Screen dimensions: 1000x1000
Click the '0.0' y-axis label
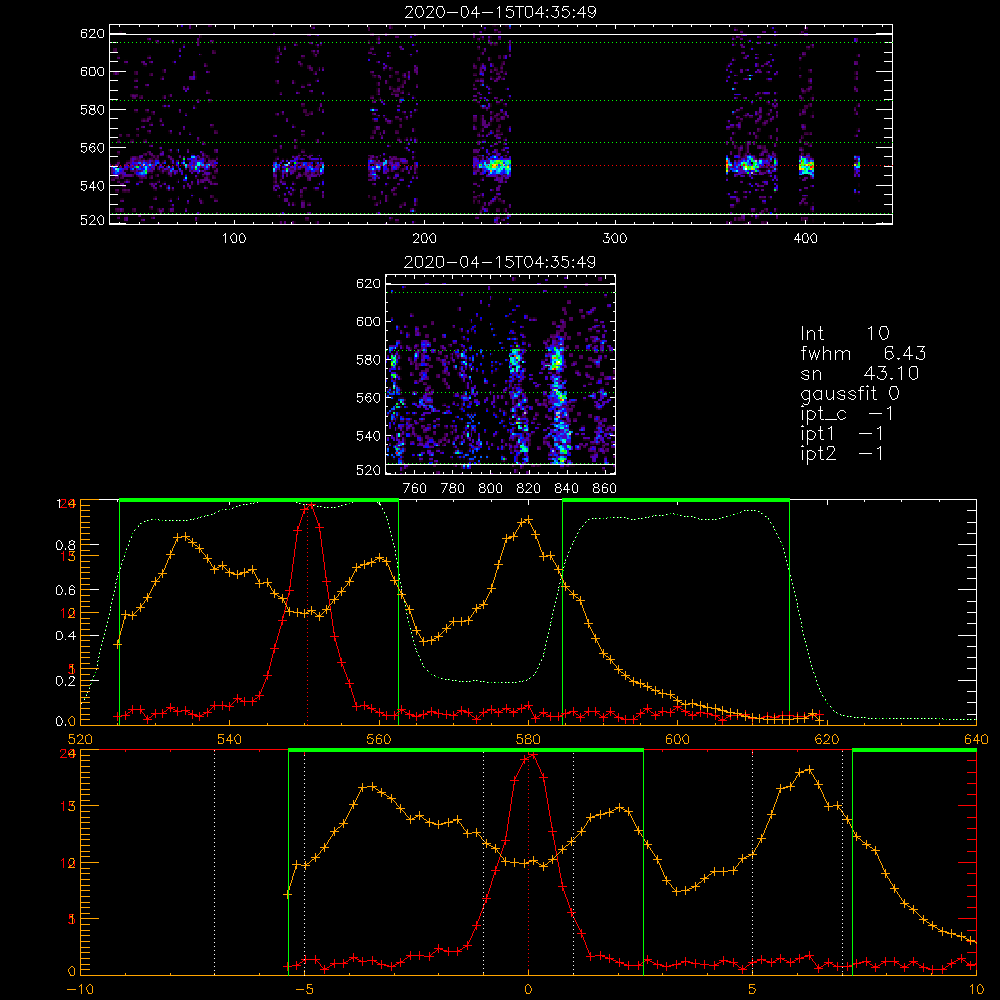coord(65,722)
